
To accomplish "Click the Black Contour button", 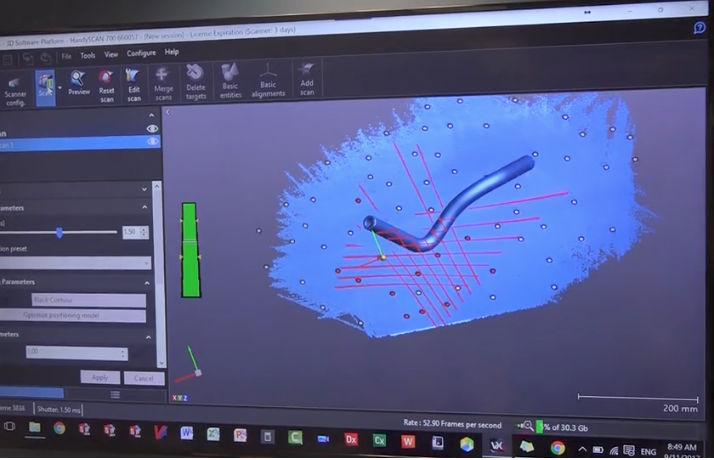I will (x=89, y=300).
